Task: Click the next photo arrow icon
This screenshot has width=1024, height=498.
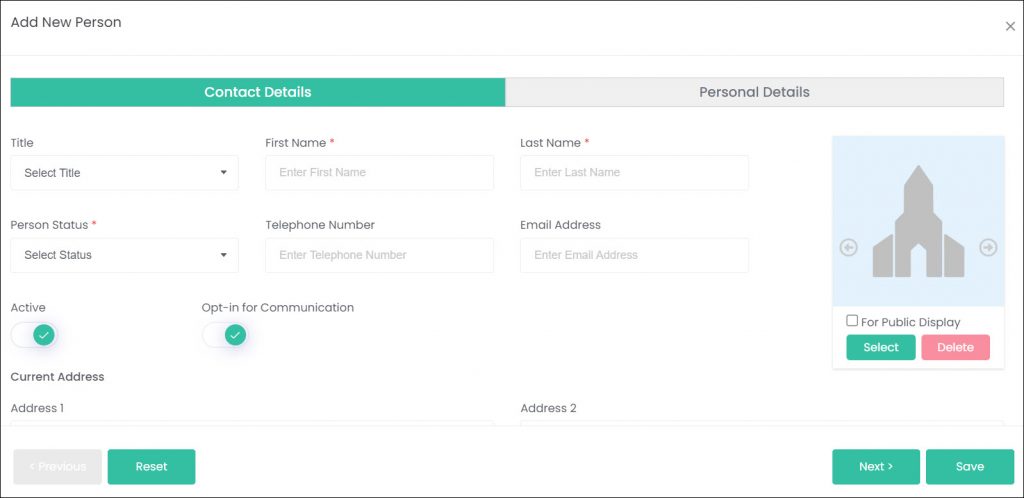Action: click(988, 248)
